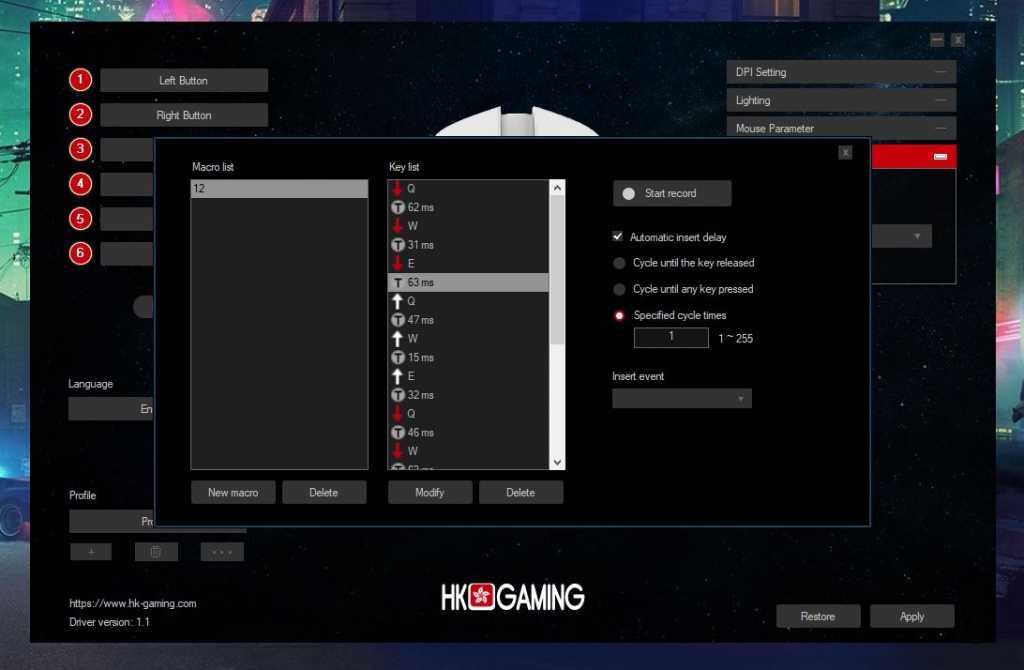Viewport: 1024px width, 670px height.
Task: Choose Cycle until any key pressed
Action: coord(620,289)
